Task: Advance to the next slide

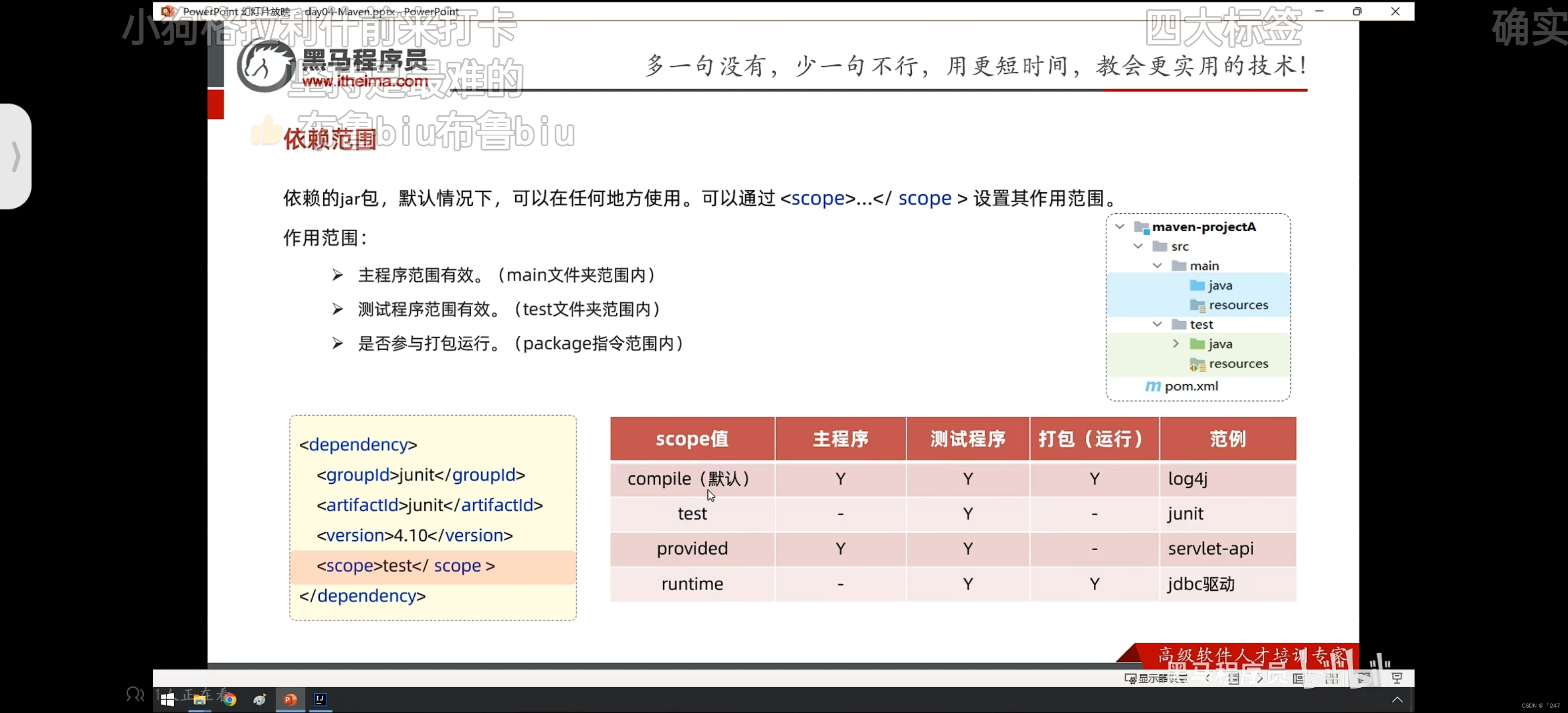Action: click(1259, 678)
